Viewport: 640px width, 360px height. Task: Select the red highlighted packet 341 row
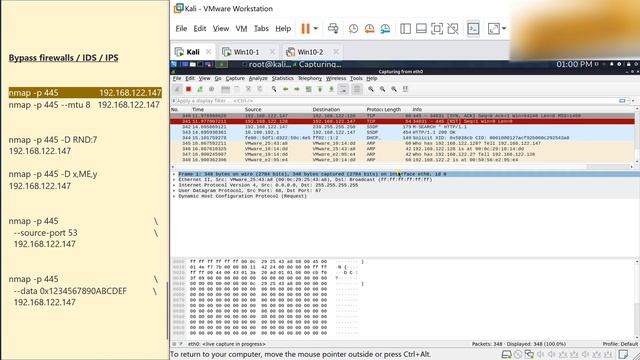[403, 121]
